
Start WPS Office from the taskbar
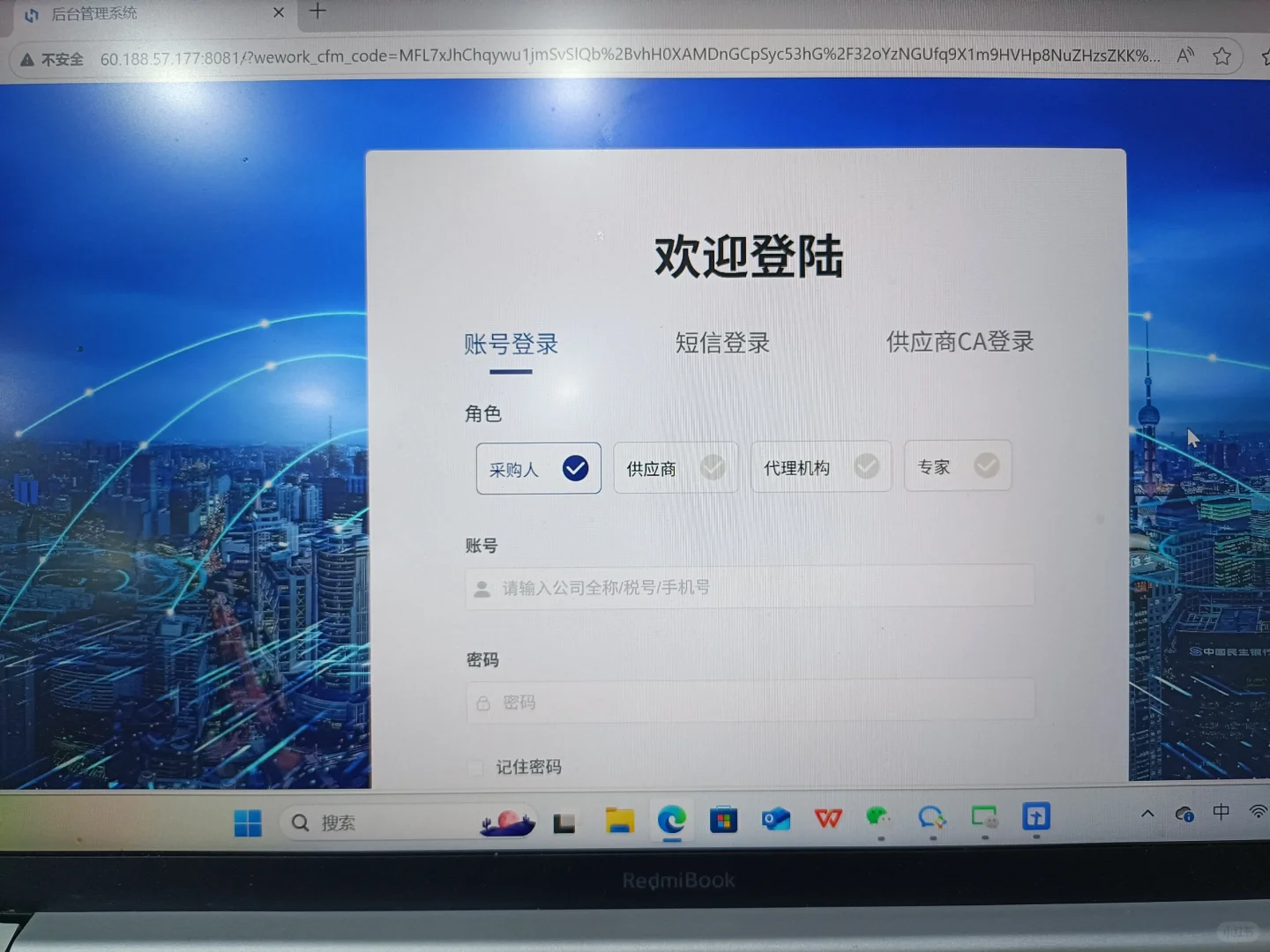[x=826, y=821]
